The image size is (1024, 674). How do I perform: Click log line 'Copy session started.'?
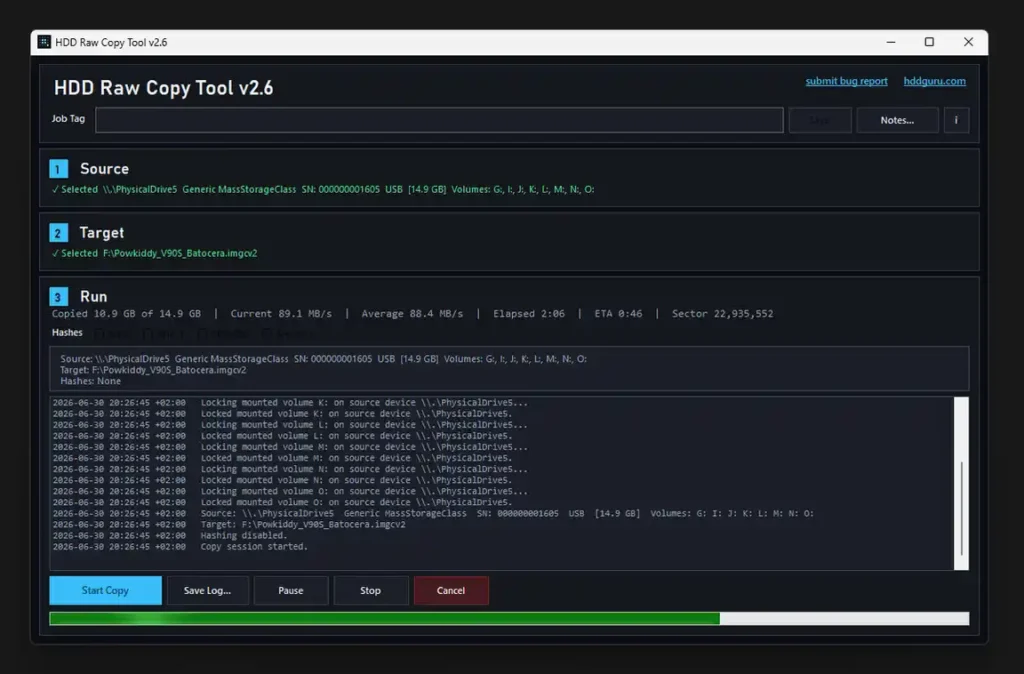[x=180, y=547]
